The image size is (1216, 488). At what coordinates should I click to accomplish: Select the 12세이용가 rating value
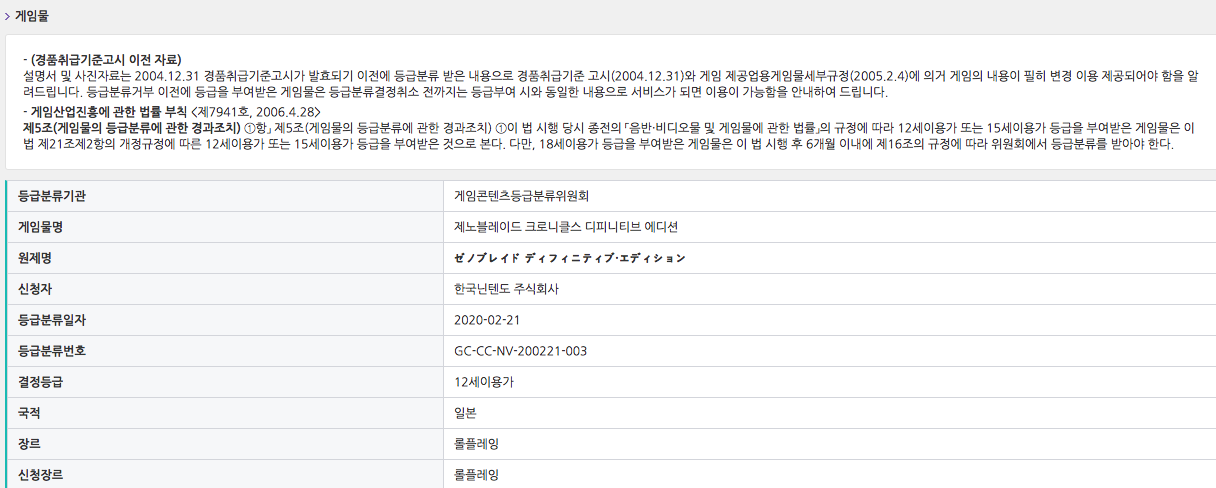[483, 382]
